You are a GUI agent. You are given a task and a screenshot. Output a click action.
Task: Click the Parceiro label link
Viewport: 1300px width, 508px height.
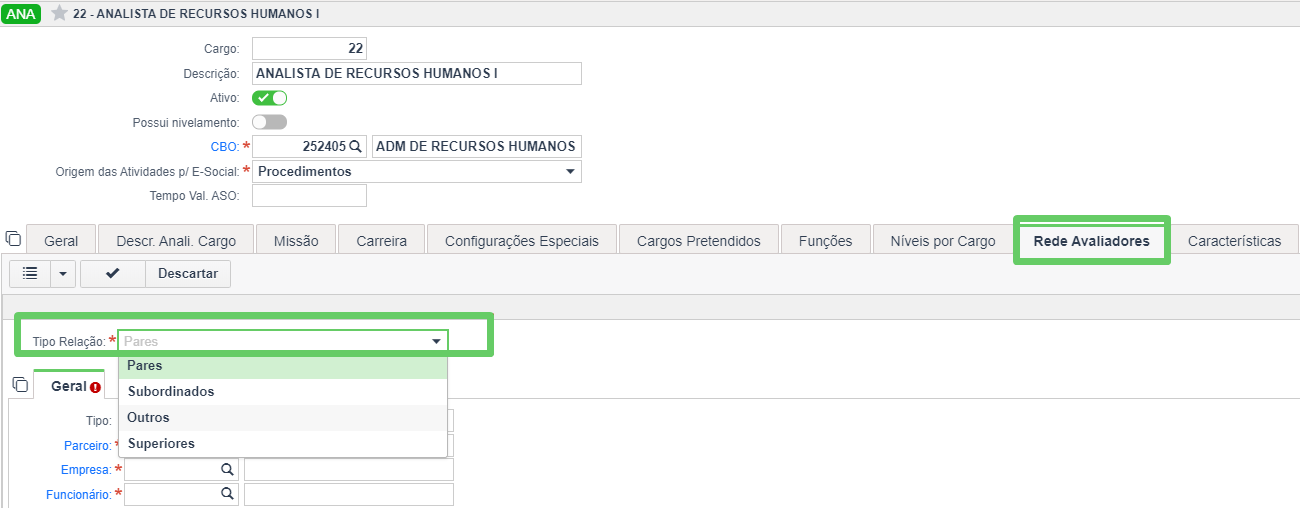86,445
